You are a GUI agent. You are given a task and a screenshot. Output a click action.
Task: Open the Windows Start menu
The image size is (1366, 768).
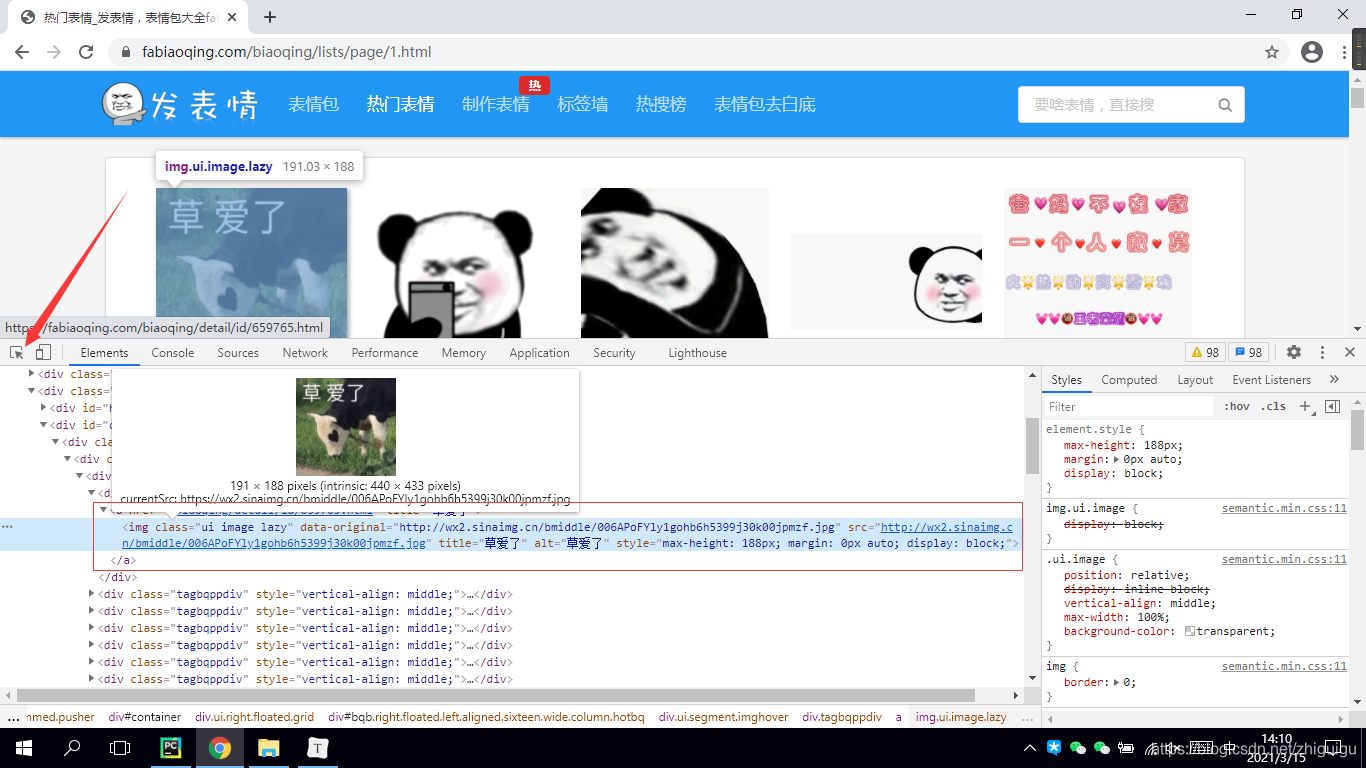tap(22, 748)
